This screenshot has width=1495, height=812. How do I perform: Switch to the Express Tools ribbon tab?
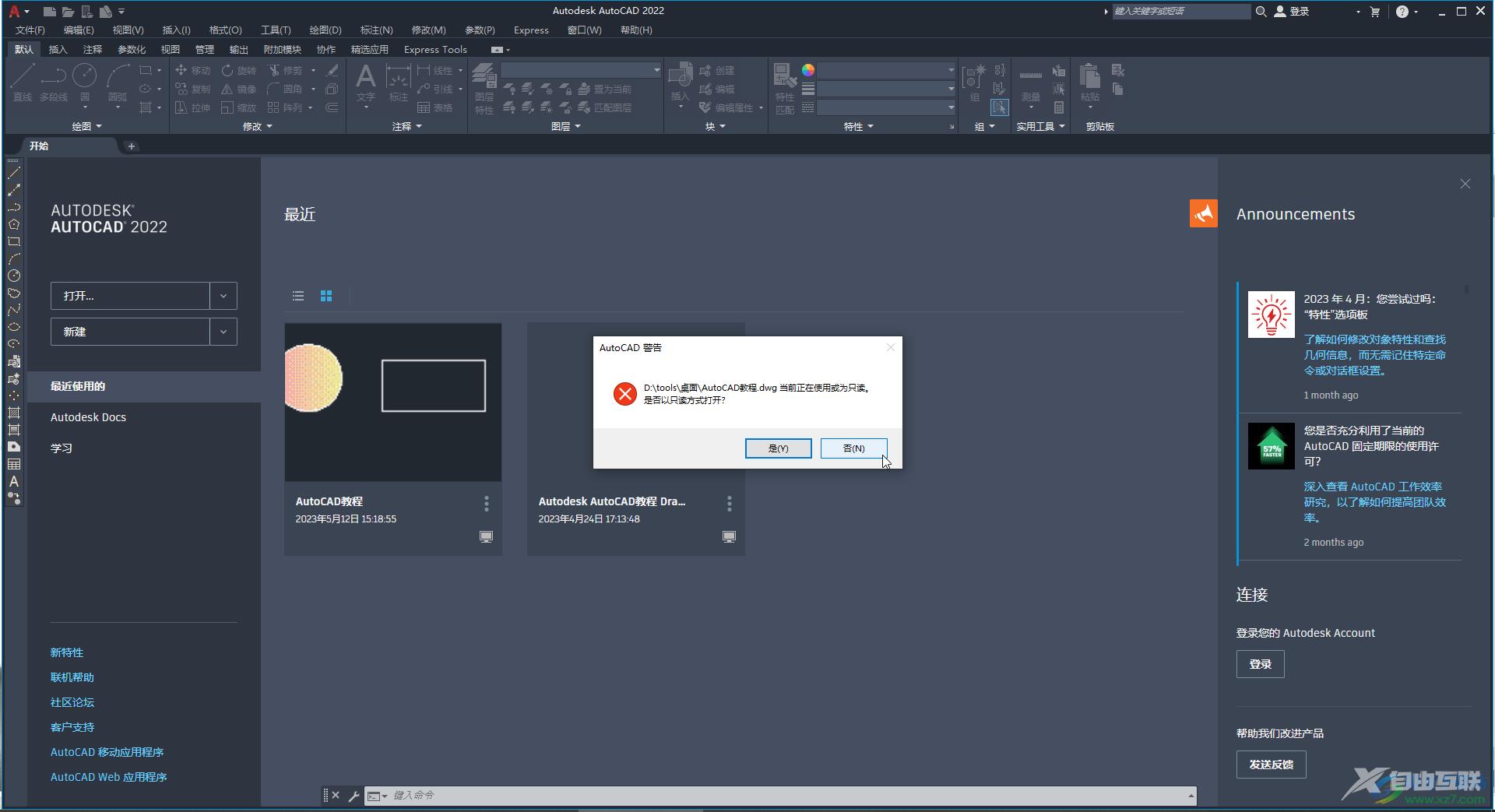435,49
